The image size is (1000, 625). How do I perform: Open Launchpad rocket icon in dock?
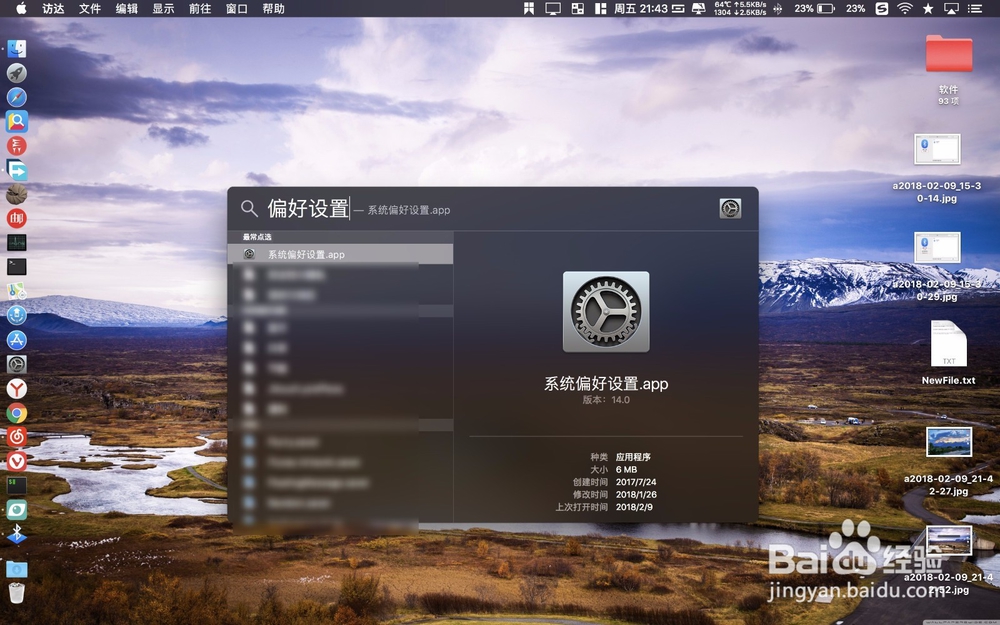17,73
